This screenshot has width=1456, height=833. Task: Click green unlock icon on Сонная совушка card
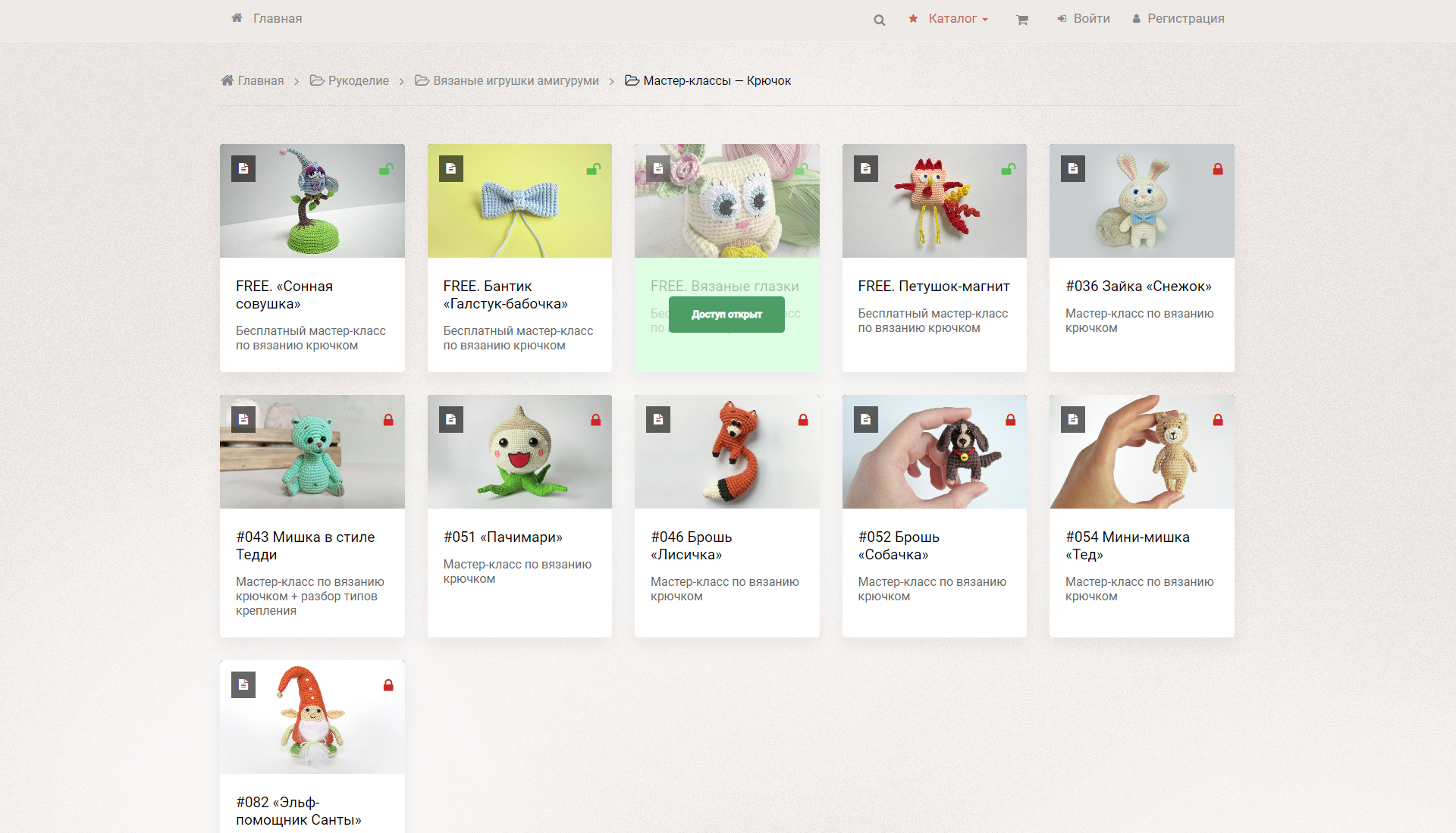point(386,169)
